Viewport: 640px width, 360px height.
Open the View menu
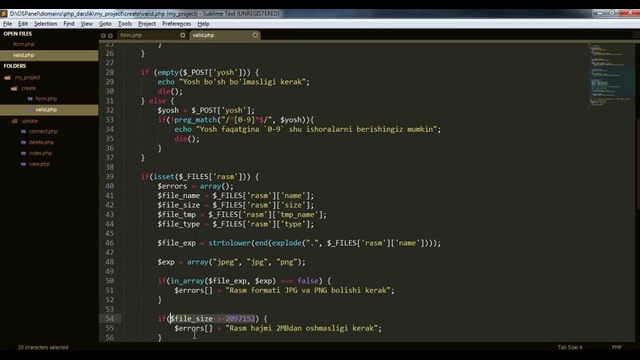(87, 24)
